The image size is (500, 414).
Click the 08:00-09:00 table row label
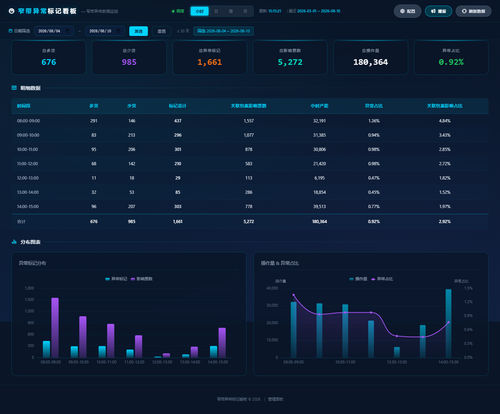tap(28, 121)
